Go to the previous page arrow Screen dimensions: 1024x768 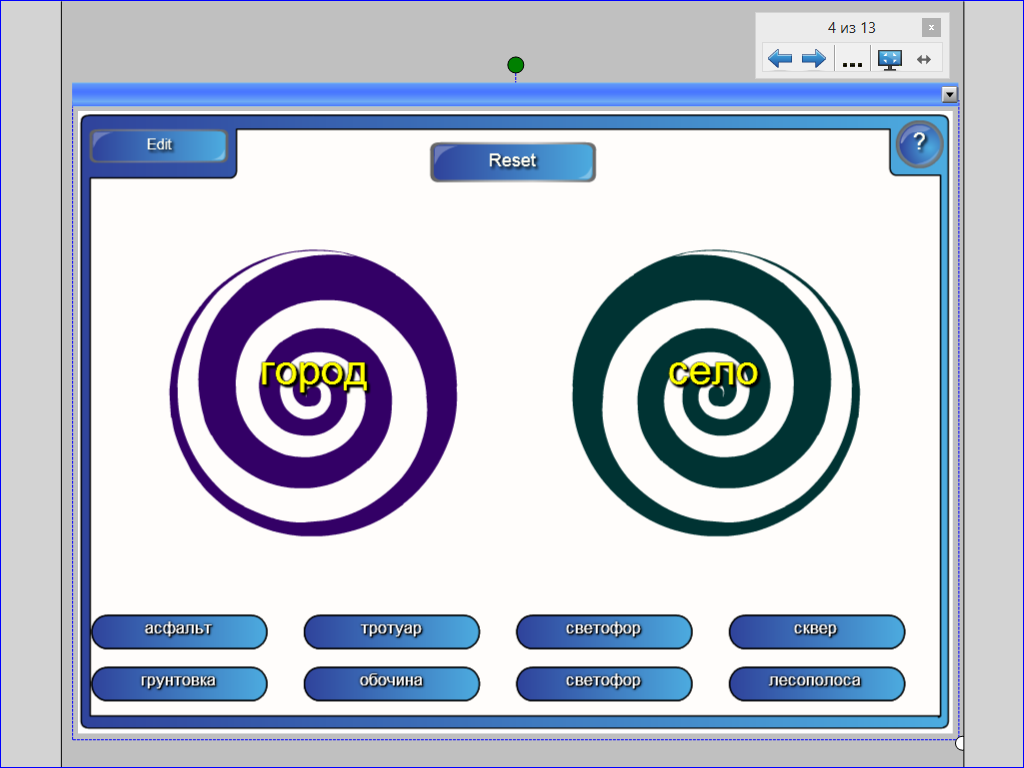(x=780, y=59)
